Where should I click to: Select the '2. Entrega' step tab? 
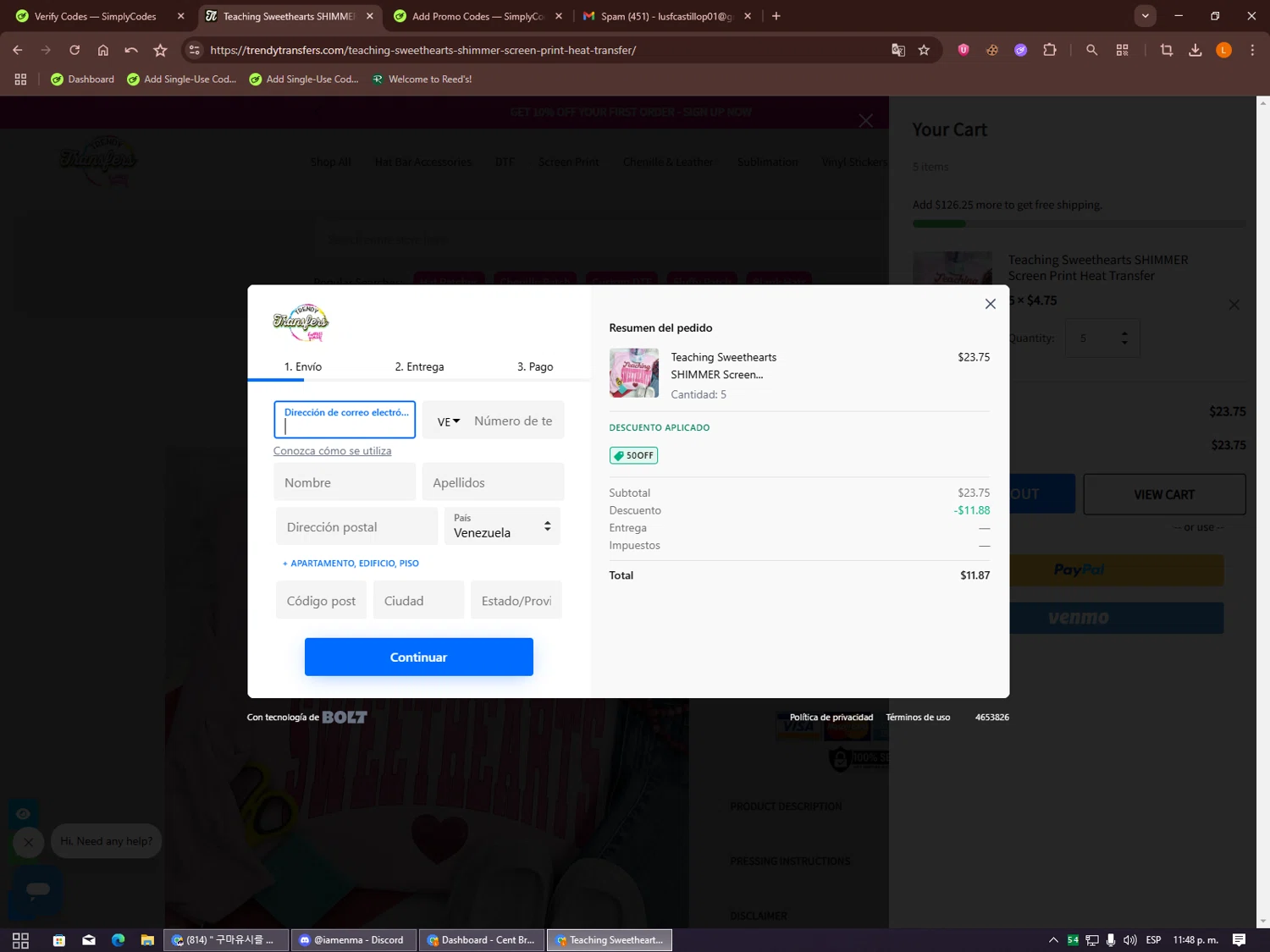[419, 366]
